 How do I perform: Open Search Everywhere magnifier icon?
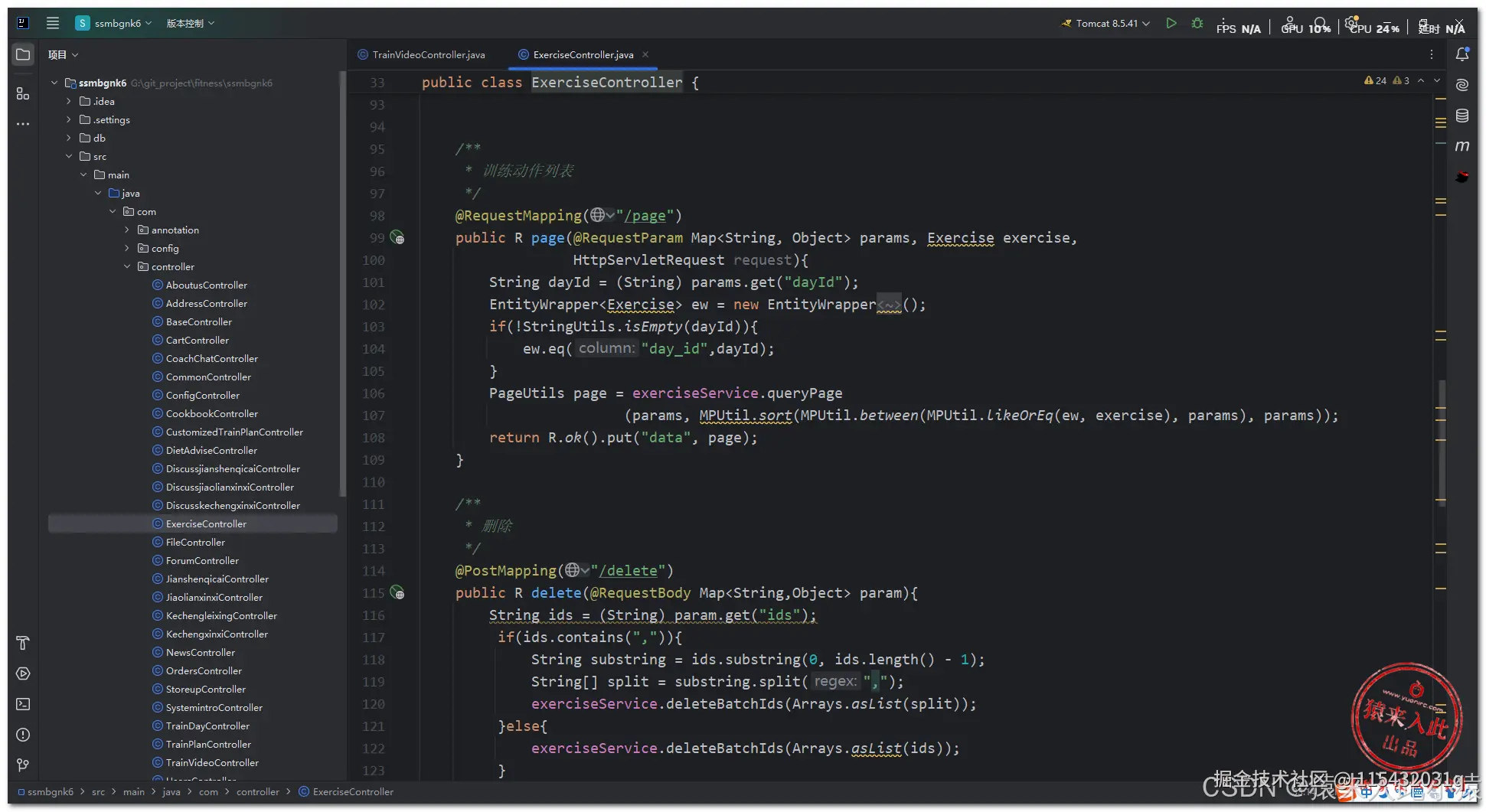pyautogui.click(x=1320, y=23)
